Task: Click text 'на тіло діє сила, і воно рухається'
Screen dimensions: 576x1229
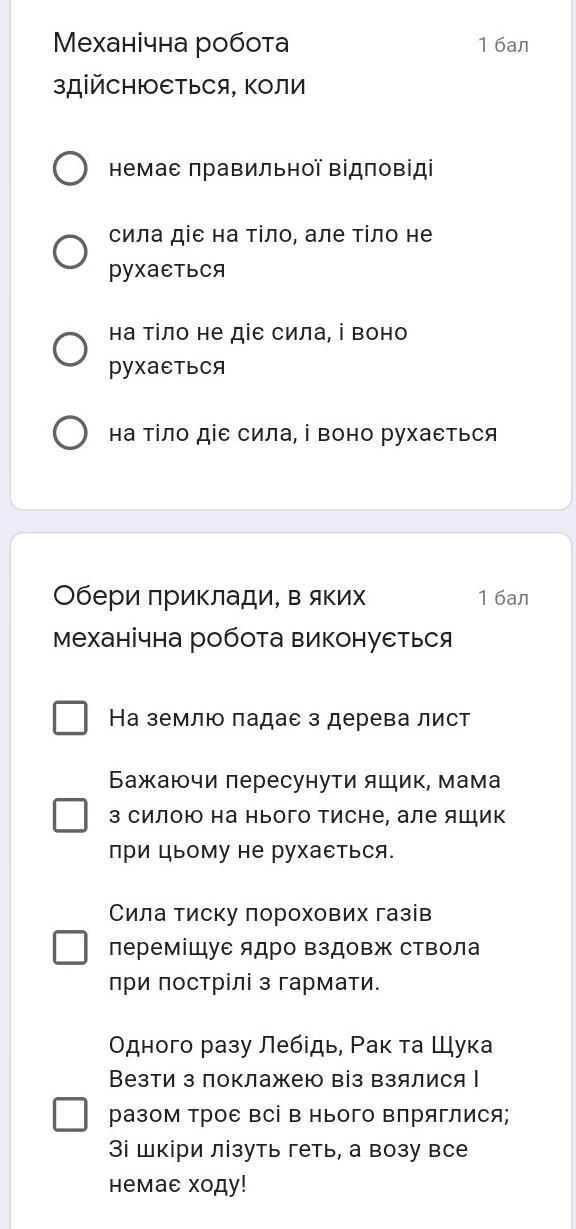Action: [x=303, y=433]
